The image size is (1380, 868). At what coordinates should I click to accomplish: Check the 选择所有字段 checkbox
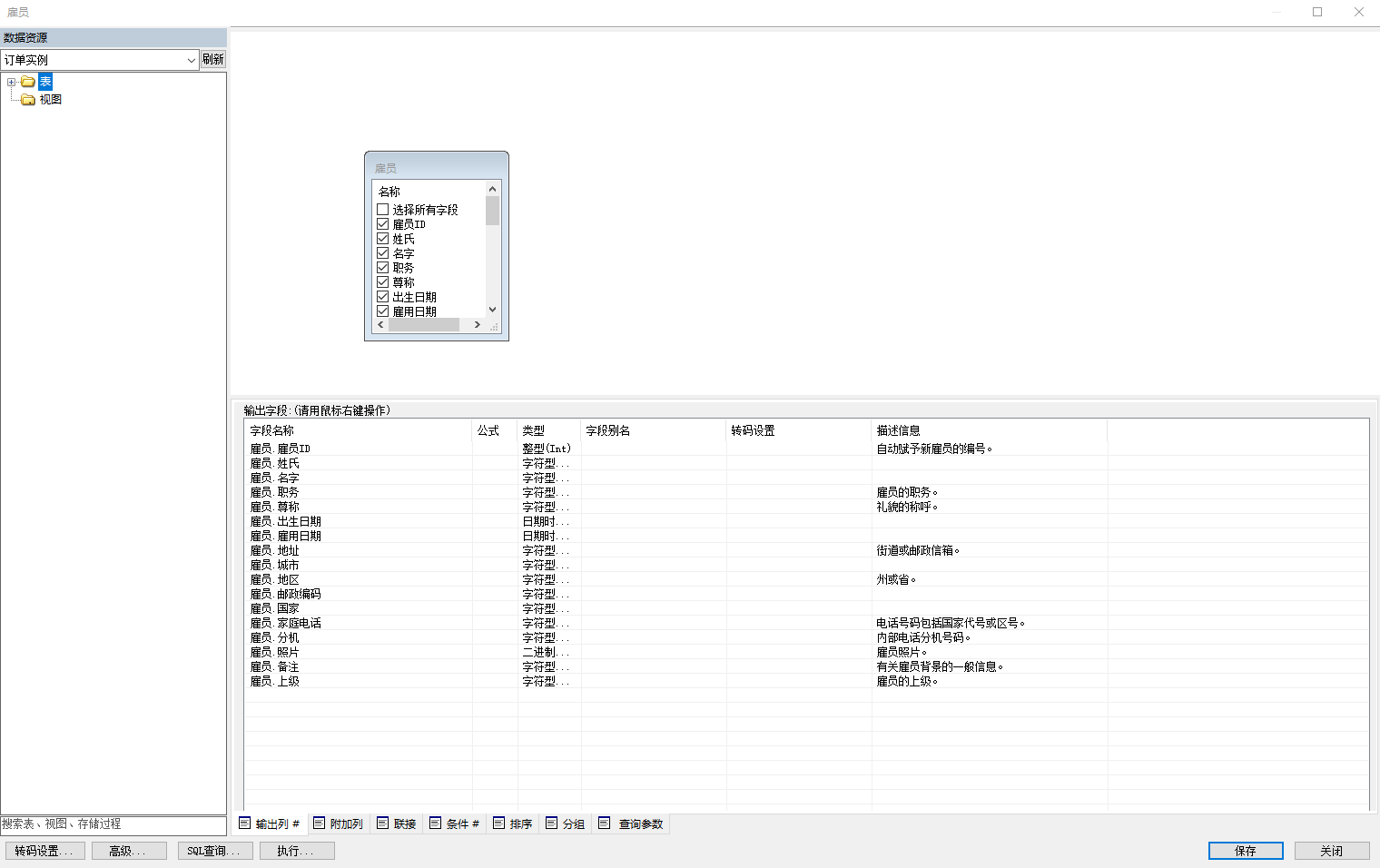(383, 210)
